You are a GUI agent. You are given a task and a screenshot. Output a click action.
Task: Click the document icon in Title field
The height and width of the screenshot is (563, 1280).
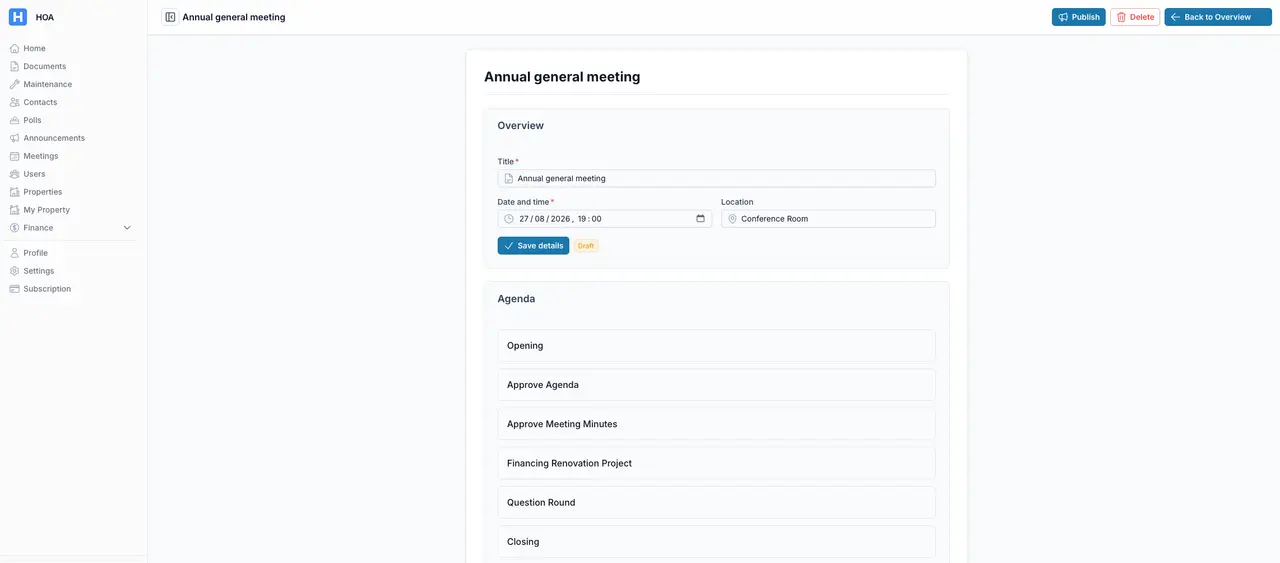508,178
